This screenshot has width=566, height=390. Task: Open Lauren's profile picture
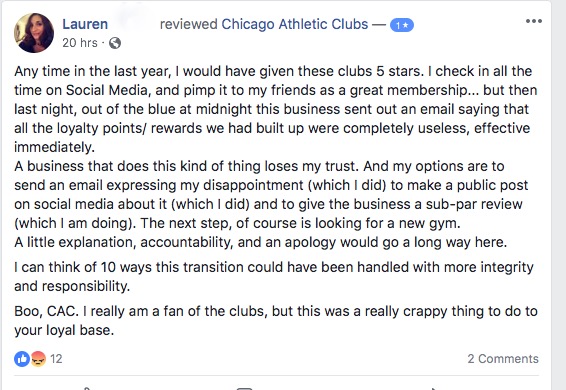click(34, 33)
